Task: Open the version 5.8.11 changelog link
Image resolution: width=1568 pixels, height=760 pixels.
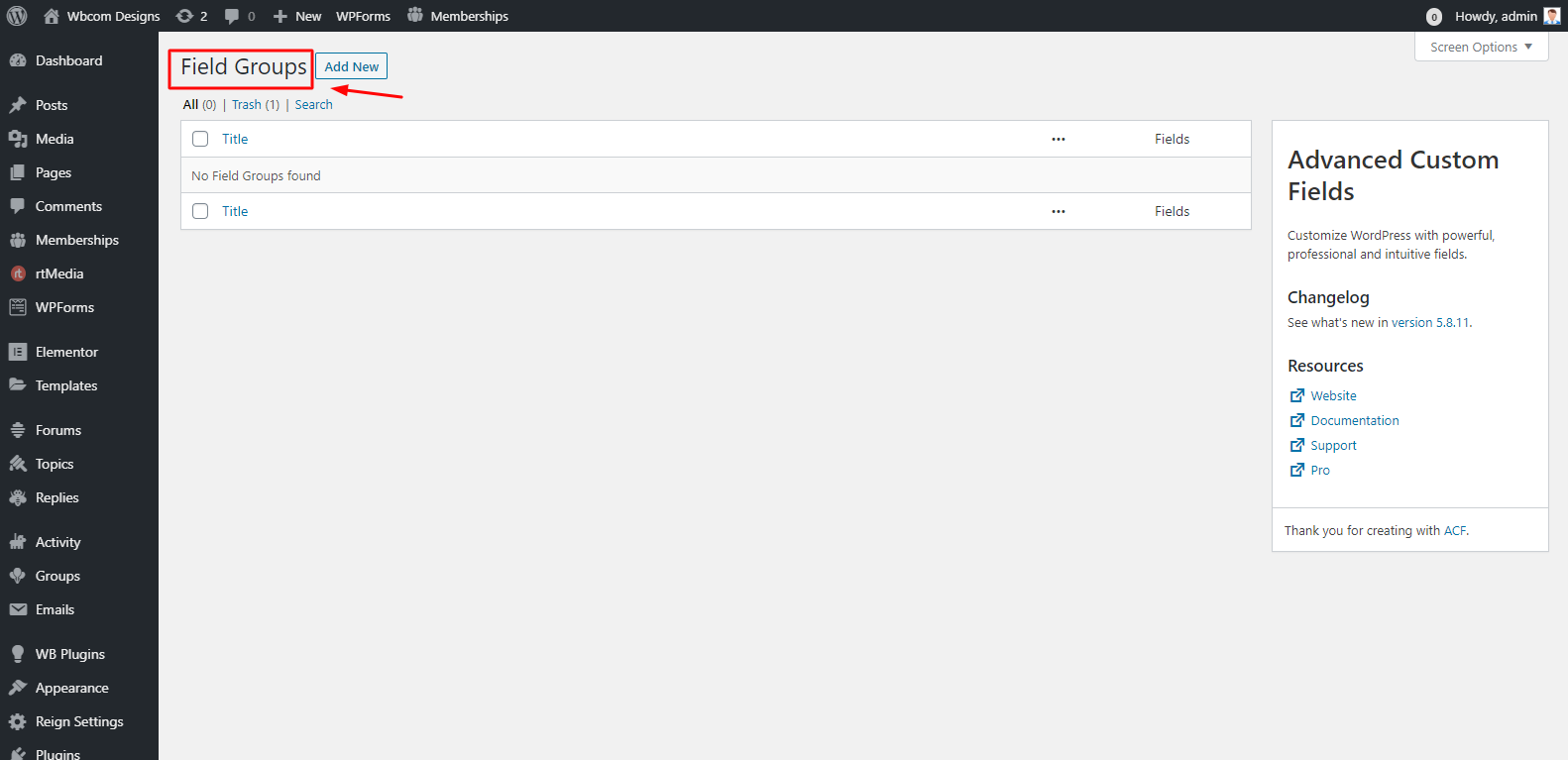Action: pyautogui.click(x=1430, y=322)
